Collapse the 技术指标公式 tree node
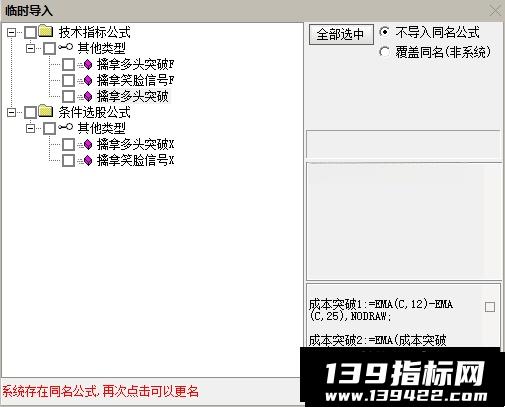This screenshot has width=505, height=407. tap(12, 32)
